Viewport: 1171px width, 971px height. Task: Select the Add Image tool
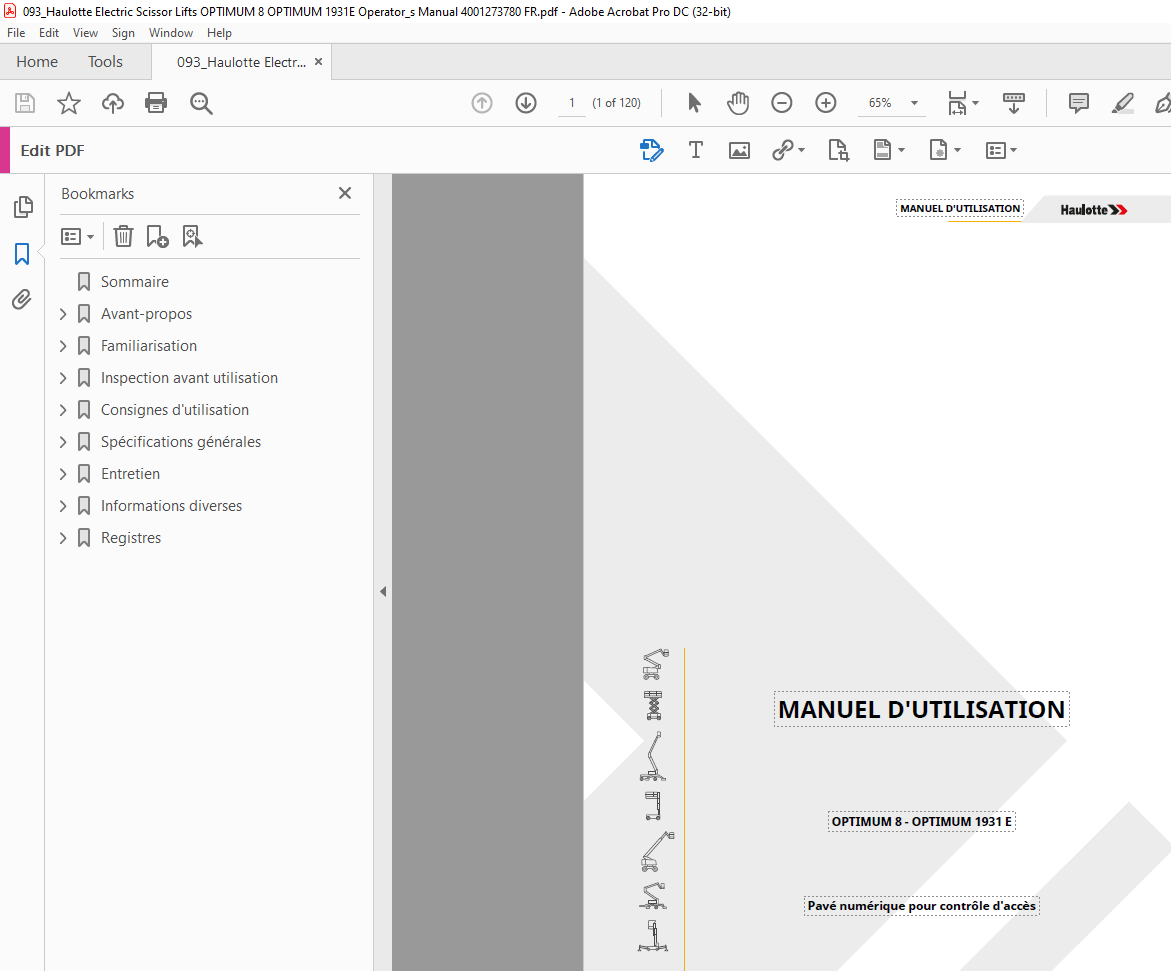[739, 150]
